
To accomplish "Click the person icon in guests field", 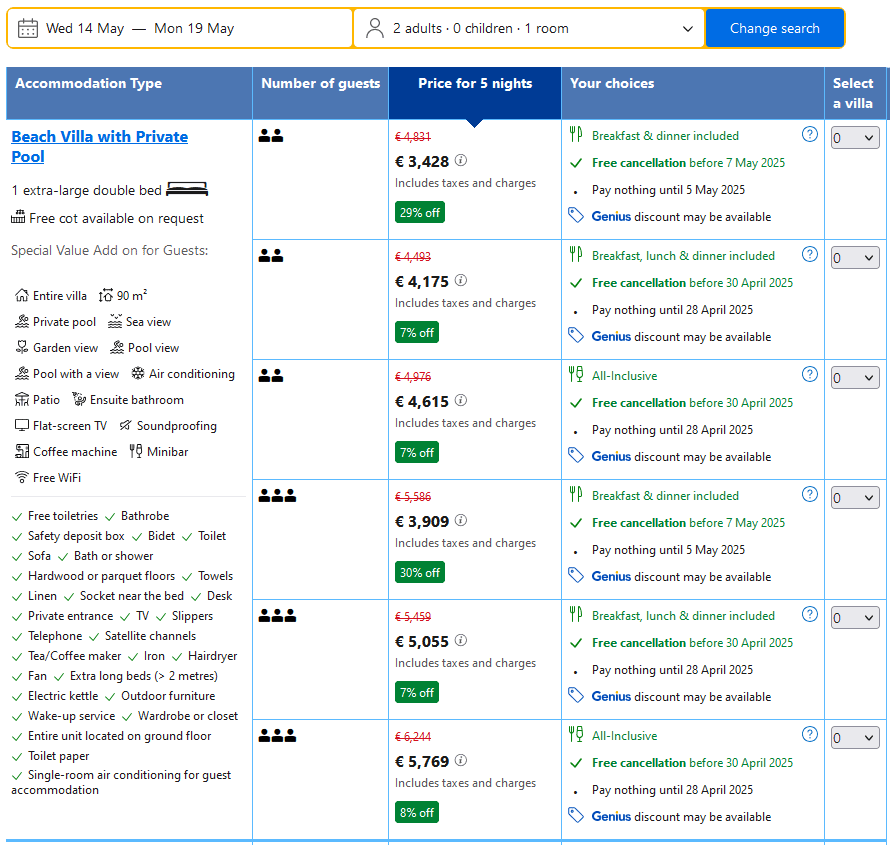I will 375,28.
